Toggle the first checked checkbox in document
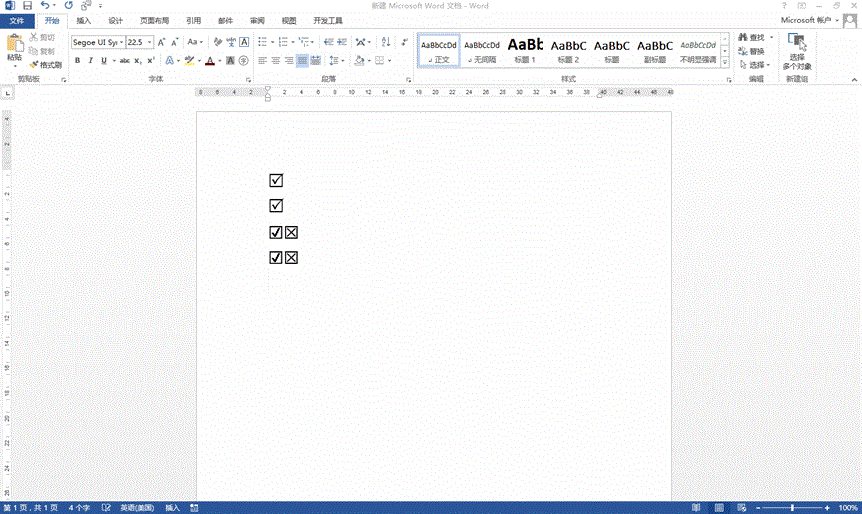 [276, 181]
